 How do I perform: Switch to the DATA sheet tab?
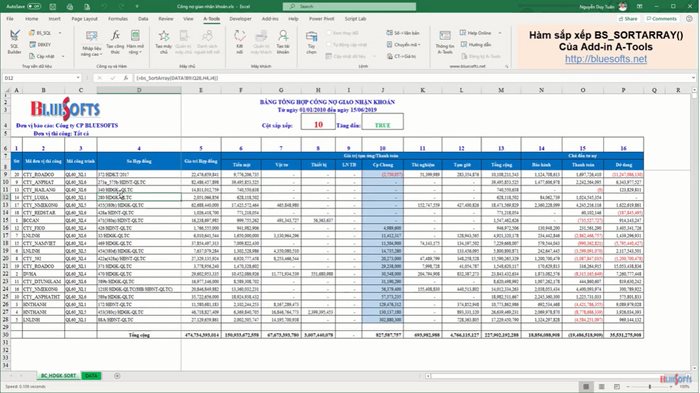coord(91,376)
